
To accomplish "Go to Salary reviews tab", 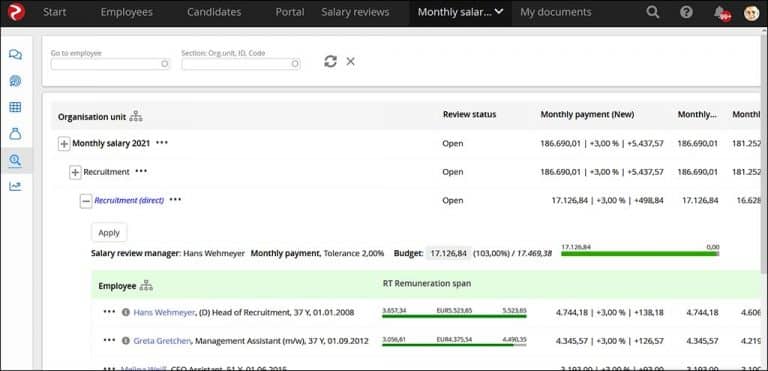I will click(x=355, y=12).
